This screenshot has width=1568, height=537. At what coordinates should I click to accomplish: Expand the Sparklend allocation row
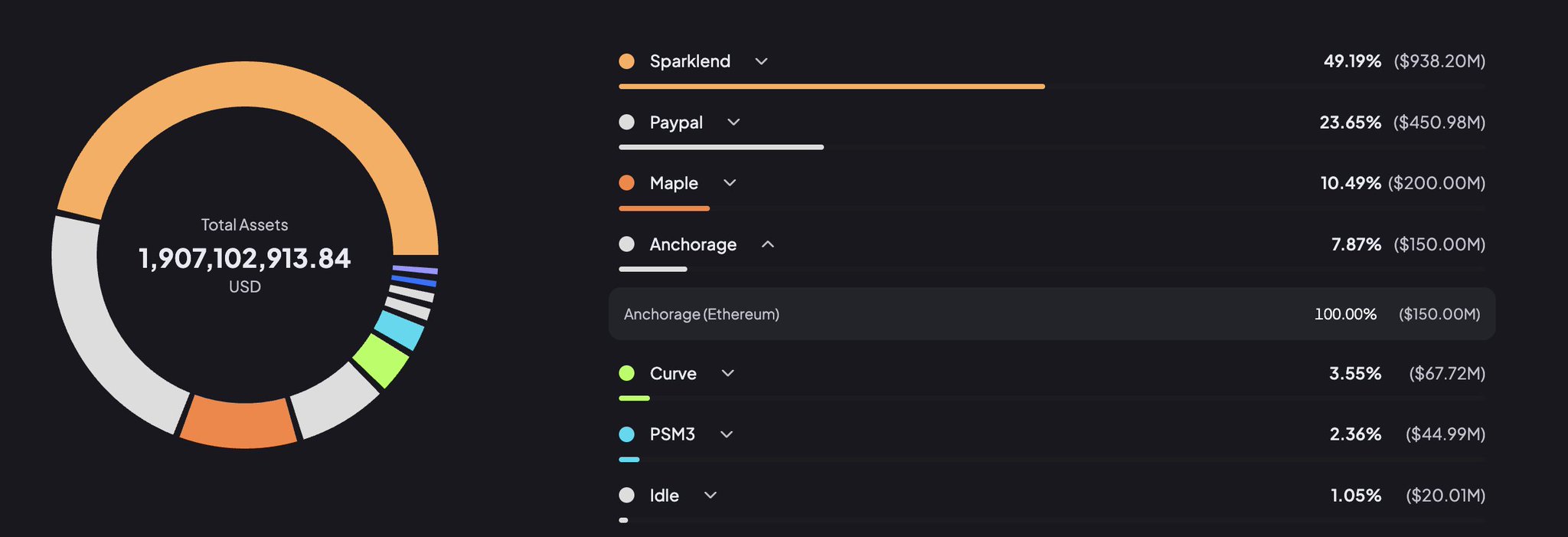[x=761, y=61]
